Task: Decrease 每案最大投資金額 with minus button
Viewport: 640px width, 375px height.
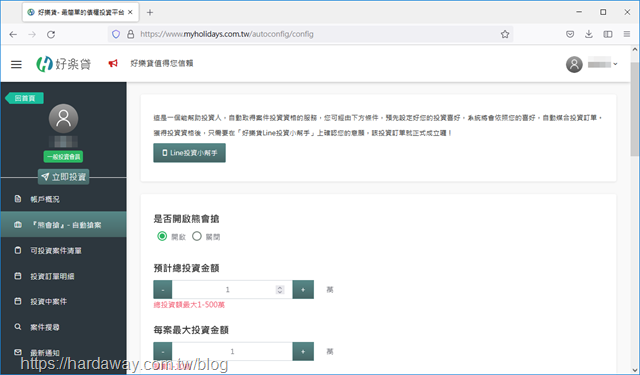Action: click(x=162, y=351)
